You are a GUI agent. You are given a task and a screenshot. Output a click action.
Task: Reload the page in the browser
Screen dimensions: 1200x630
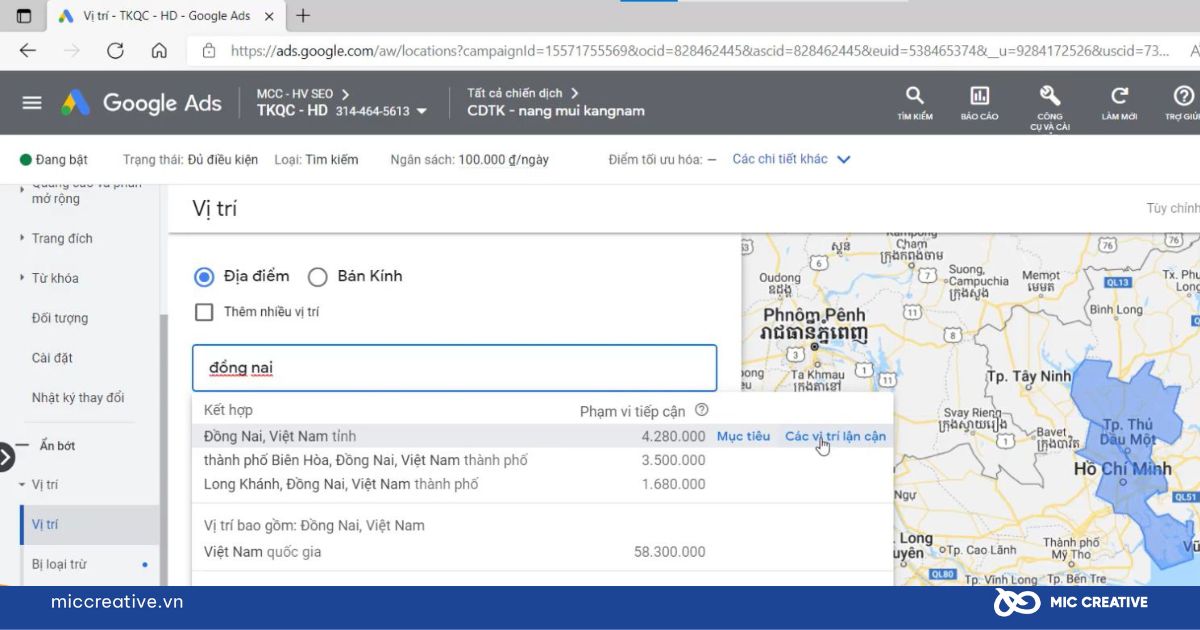115,50
